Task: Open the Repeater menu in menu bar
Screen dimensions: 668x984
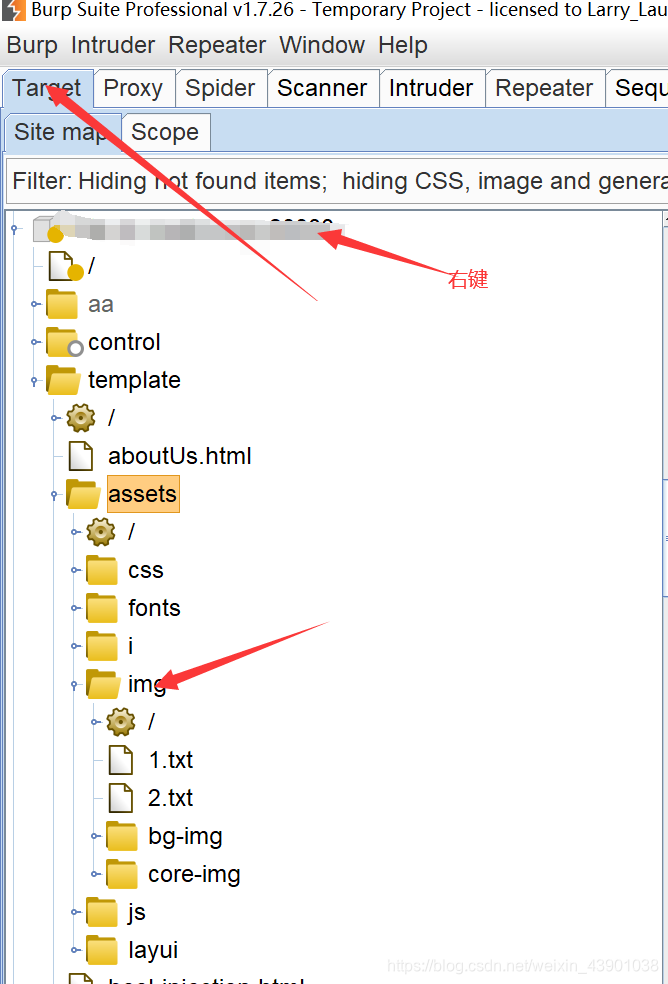Action: [217, 45]
